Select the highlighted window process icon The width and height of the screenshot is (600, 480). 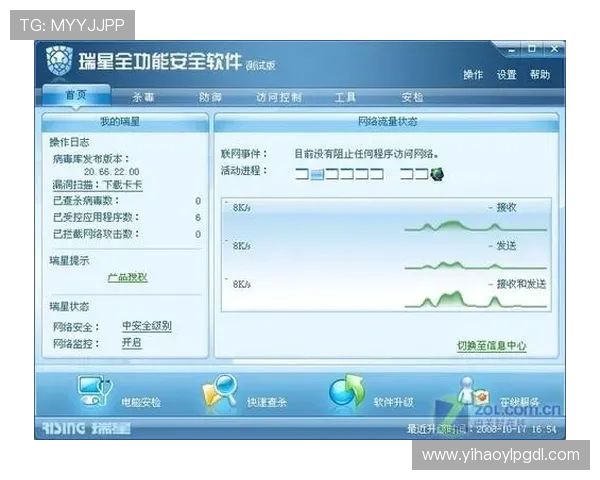pos(317,175)
